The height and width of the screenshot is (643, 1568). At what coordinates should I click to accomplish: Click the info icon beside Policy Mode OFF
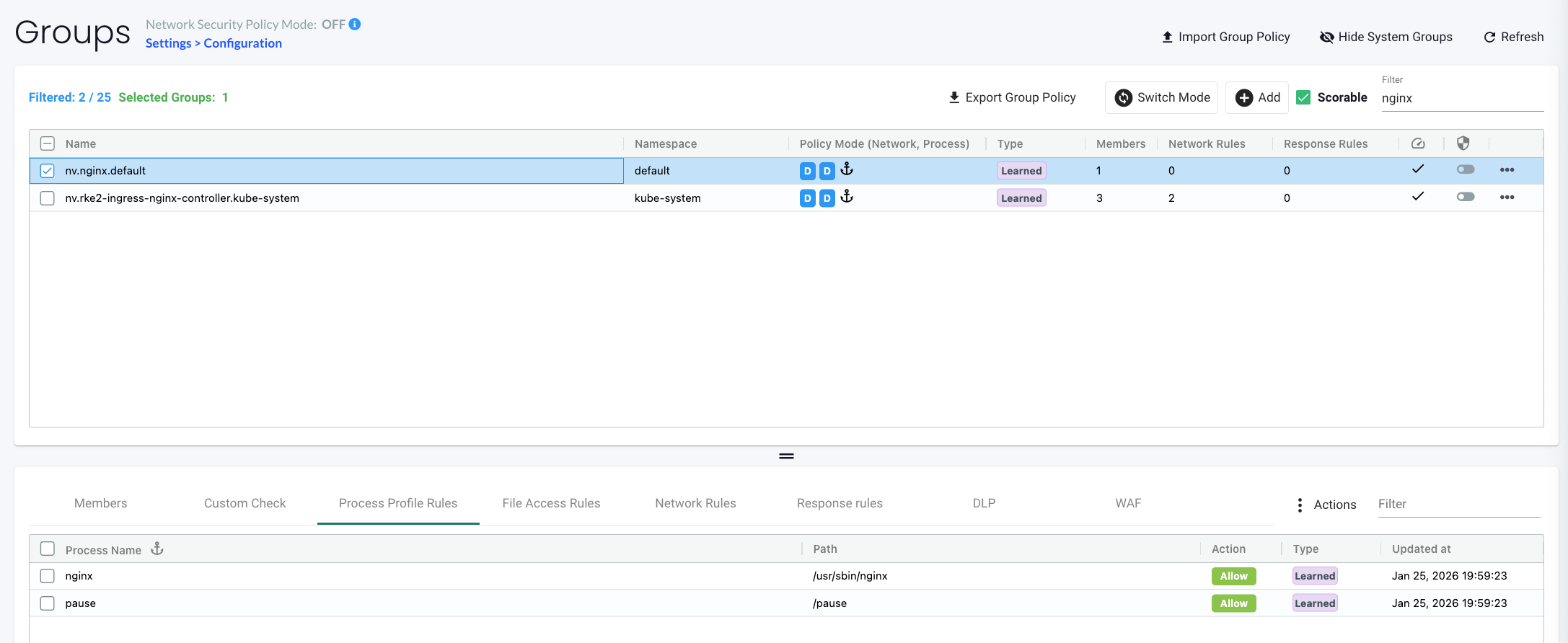355,25
